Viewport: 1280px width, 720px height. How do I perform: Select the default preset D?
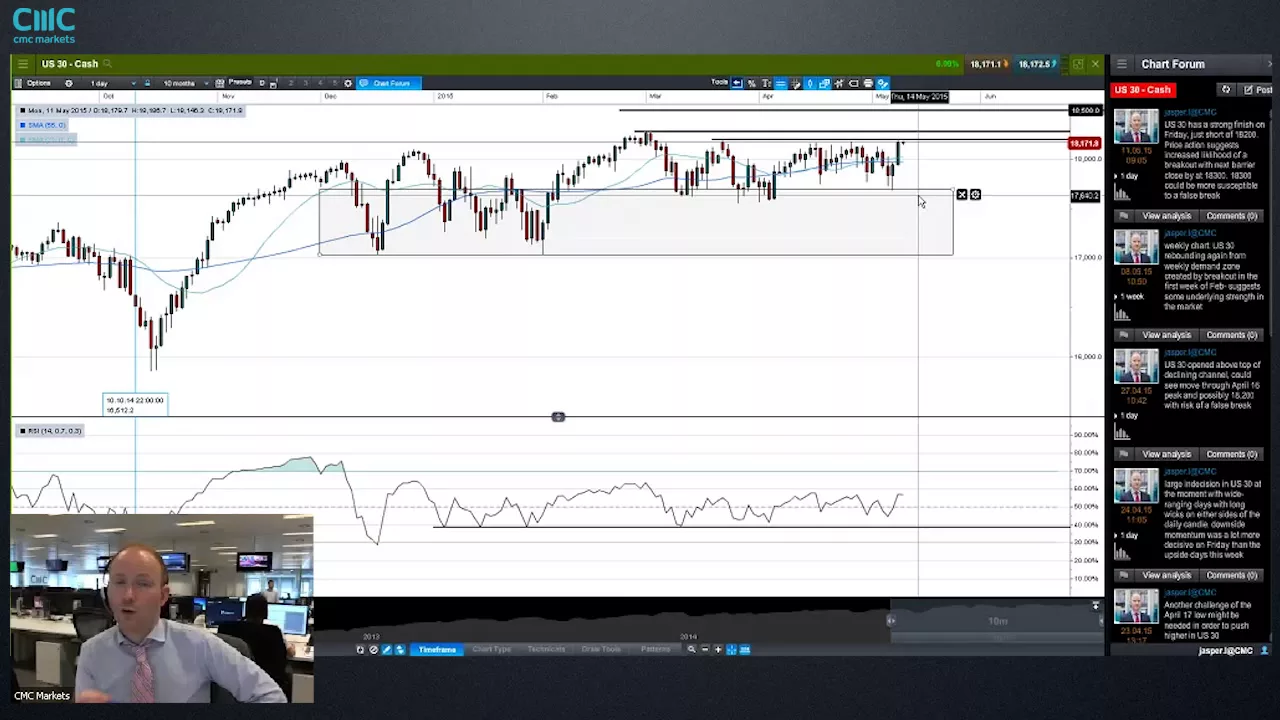pos(262,83)
